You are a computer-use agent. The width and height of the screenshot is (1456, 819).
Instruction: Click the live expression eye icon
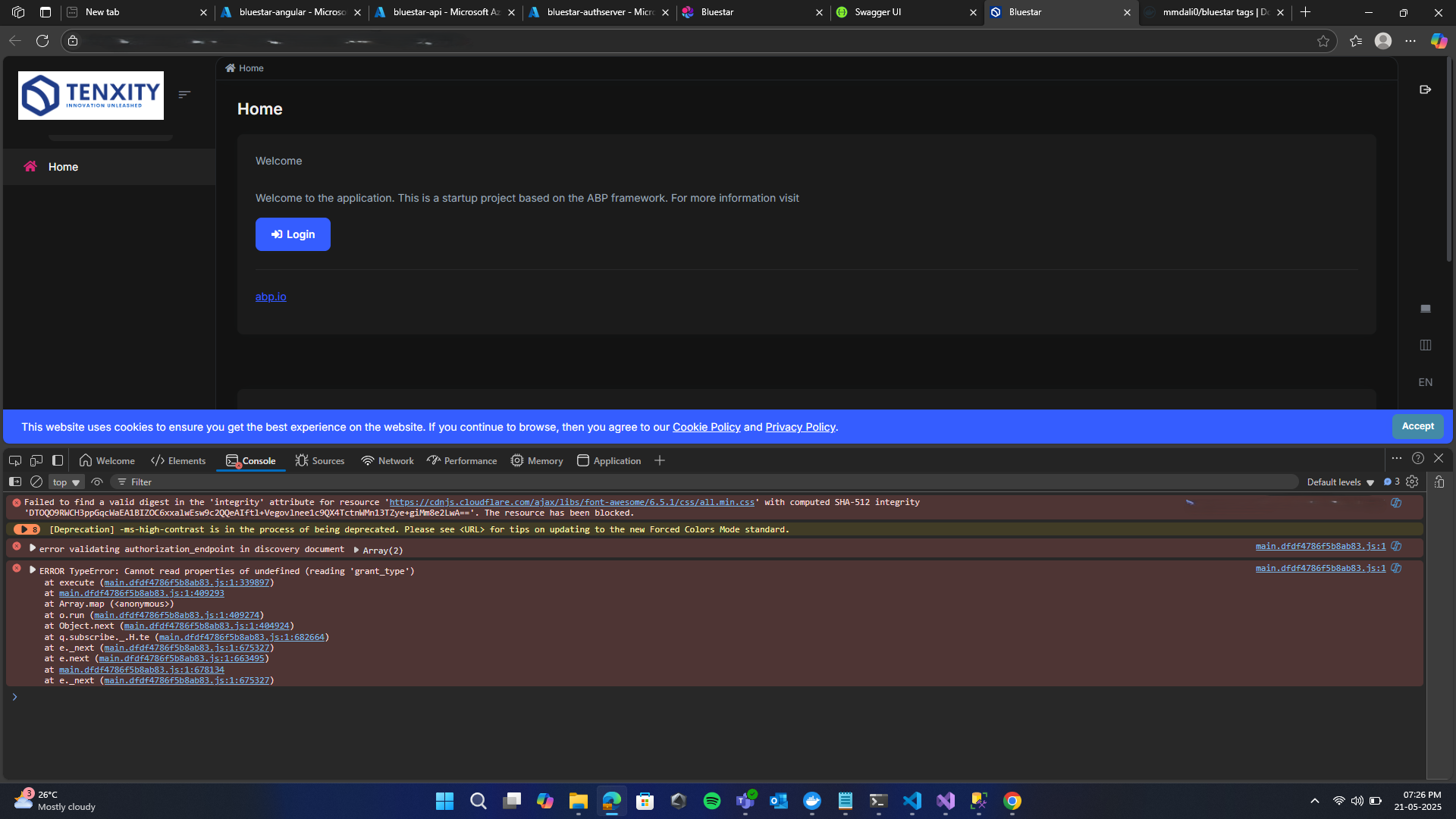(x=97, y=482)
